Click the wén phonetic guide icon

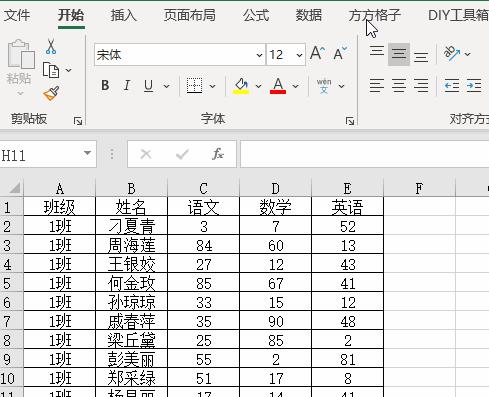(x=324, y=86)
